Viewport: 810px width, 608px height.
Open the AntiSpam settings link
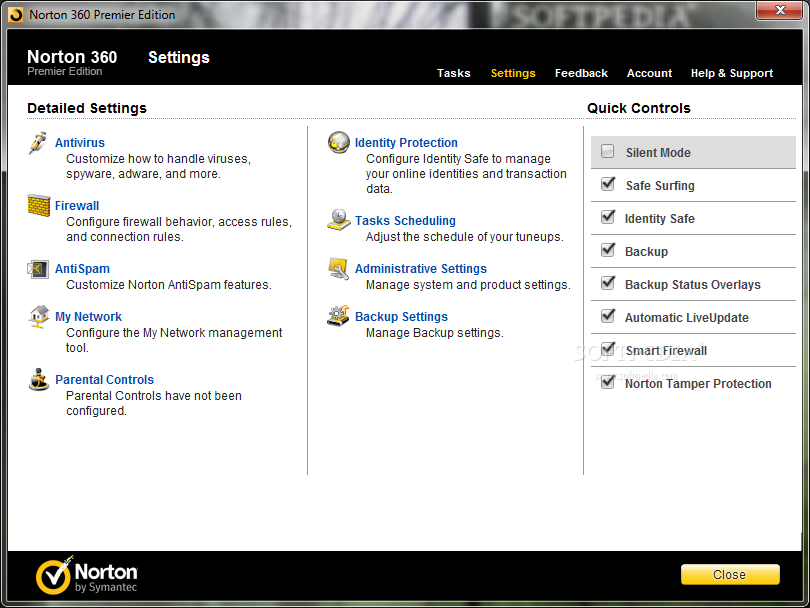82,269
